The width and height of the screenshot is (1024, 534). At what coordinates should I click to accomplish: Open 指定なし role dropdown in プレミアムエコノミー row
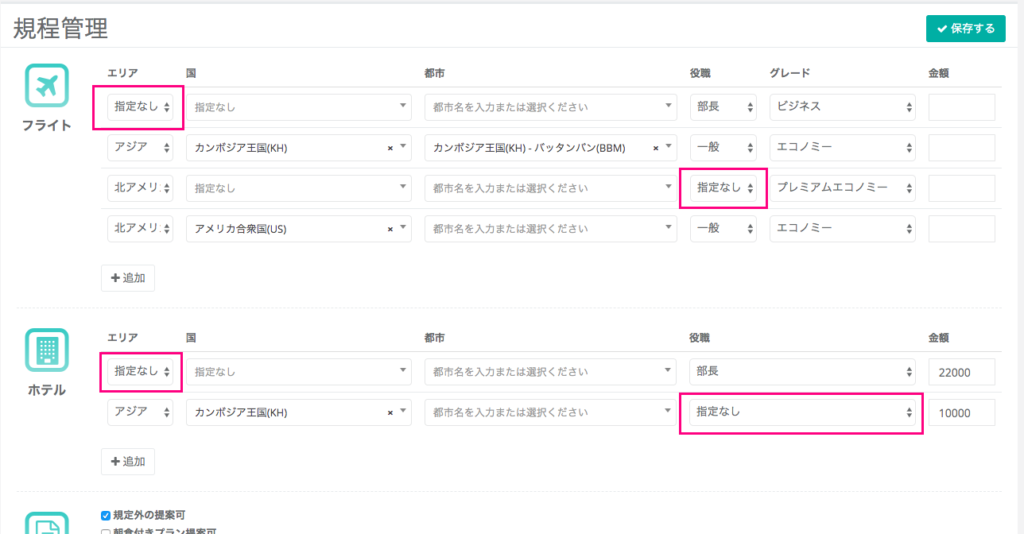pyautogui.click(x=723, y=188)
